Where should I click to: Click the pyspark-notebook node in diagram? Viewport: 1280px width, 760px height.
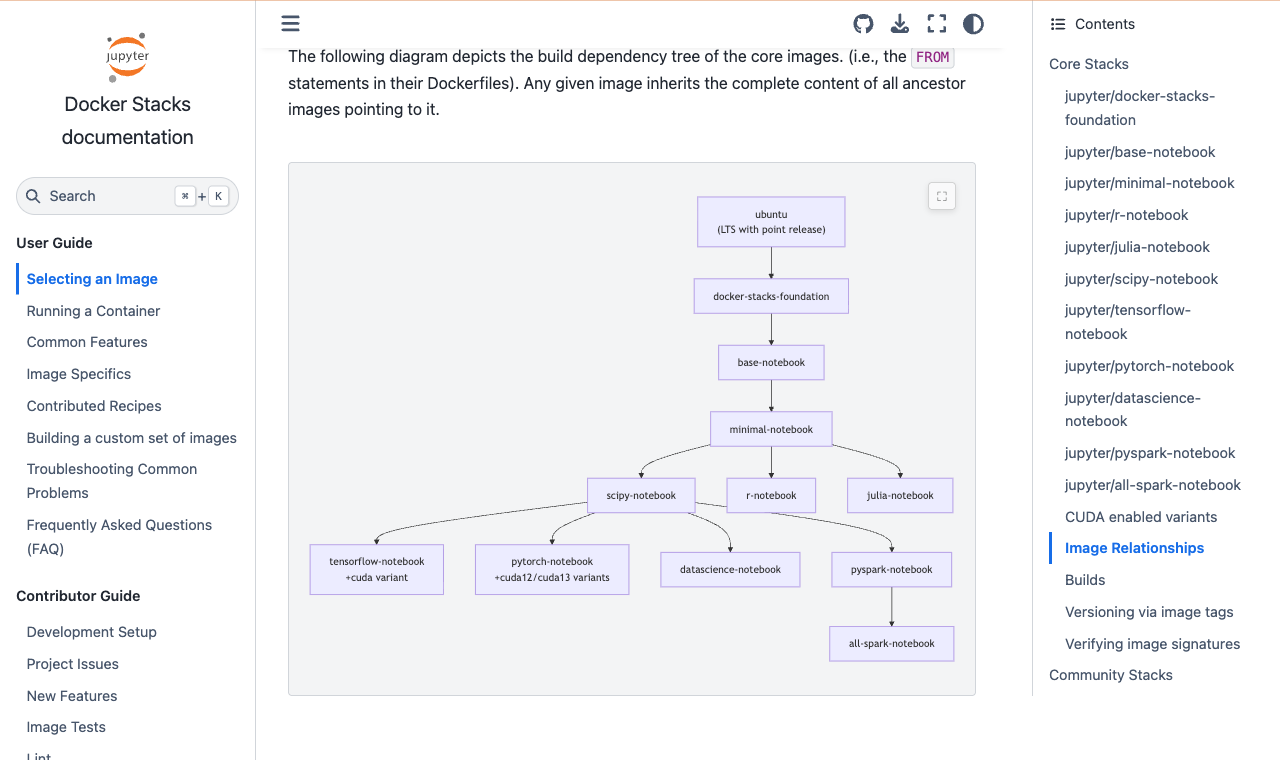[892, 570]
